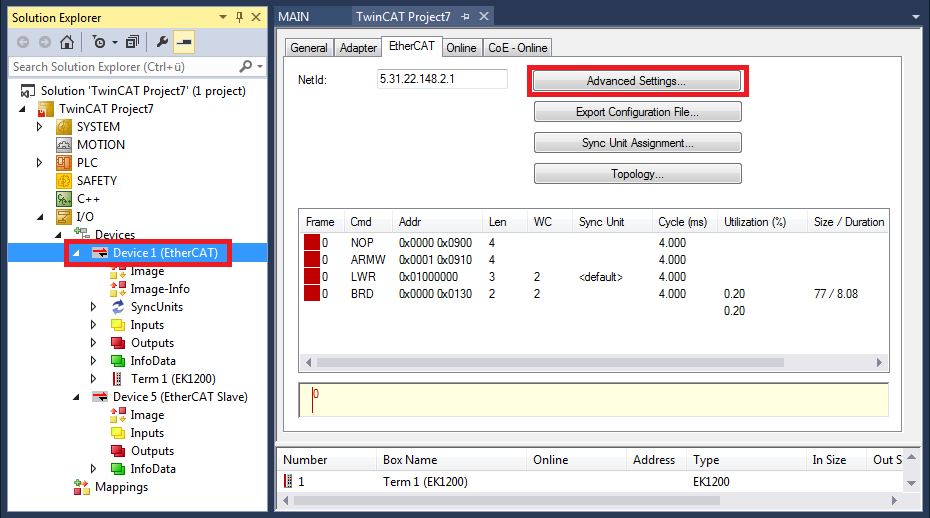The height and width of the screenshot is (518, 930).
Task: Open the document tab list dropdown arrow
Action: (x=916, y=17)
